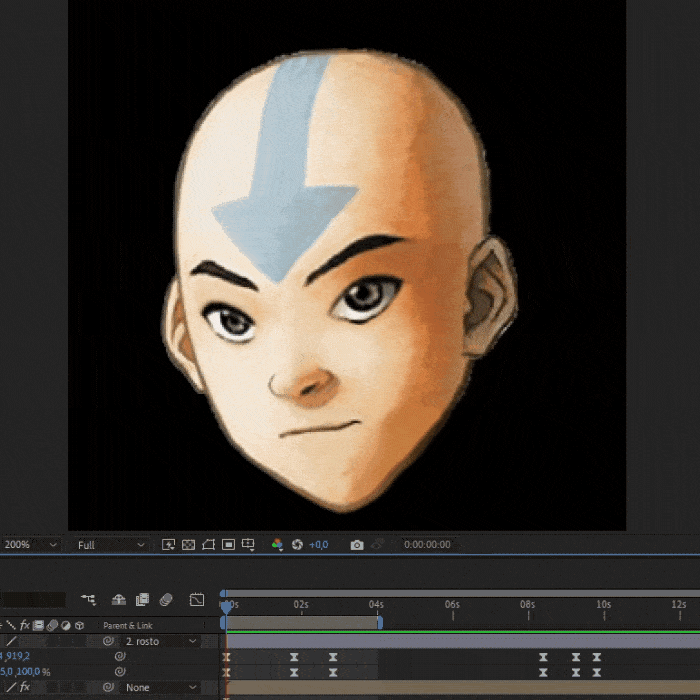Viewport: 700px width, 700px height.
Task: Click the motion blur column header
Action: (52, 625)
